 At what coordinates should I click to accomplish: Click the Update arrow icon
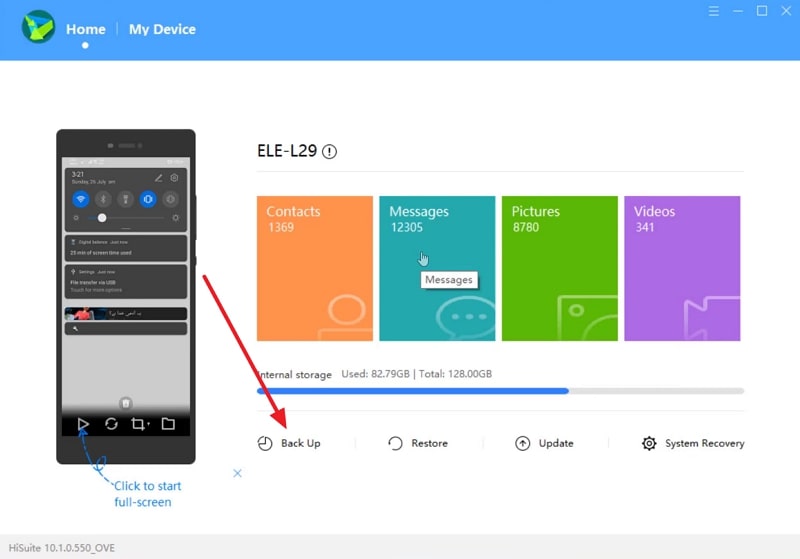pyautogui.click(x=522, y=443)
